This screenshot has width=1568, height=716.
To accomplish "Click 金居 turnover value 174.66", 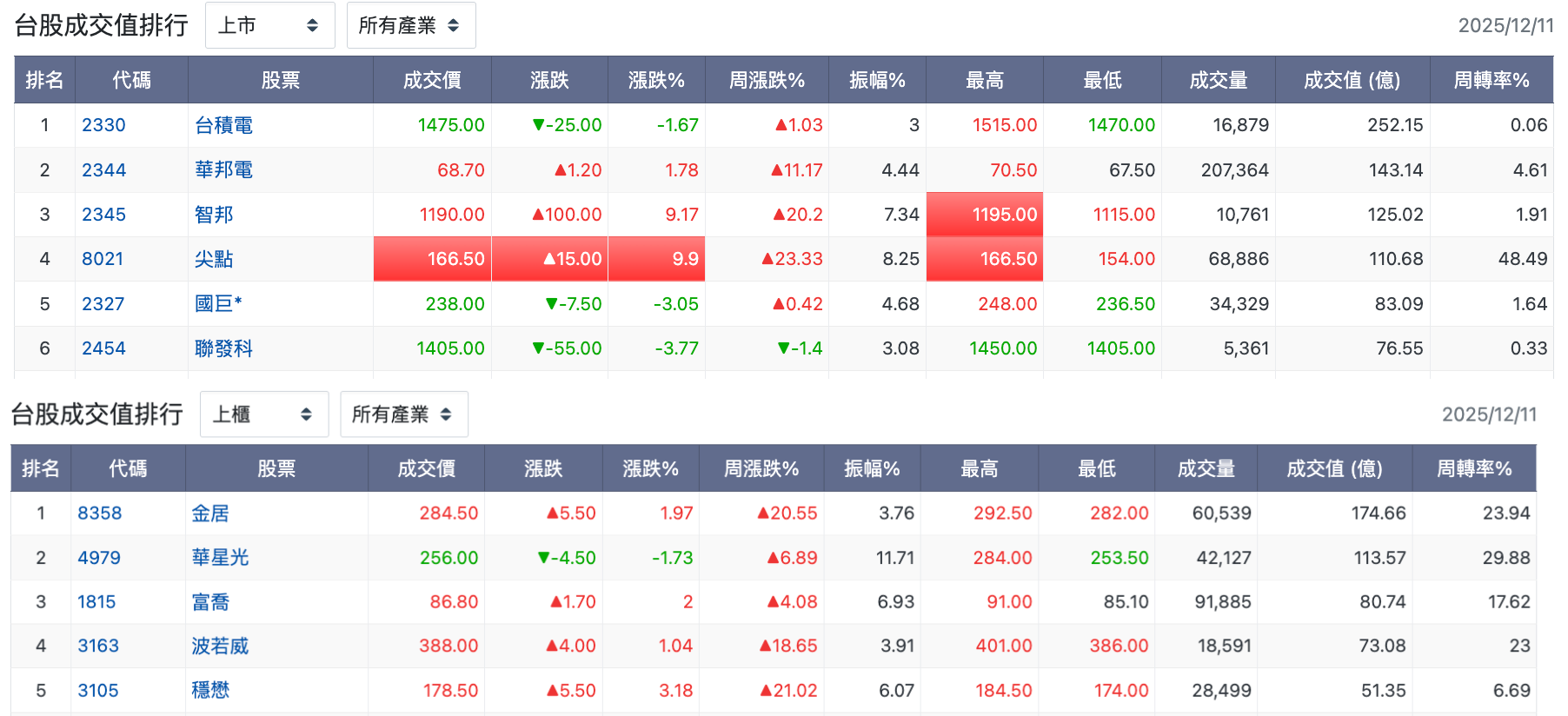I will [1379, 514].
